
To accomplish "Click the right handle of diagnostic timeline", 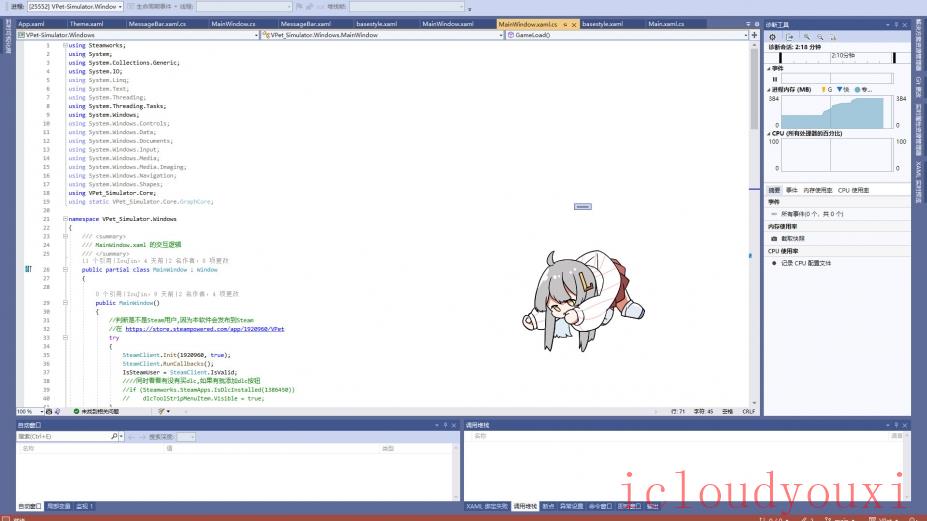I will (x=894, y=57).
